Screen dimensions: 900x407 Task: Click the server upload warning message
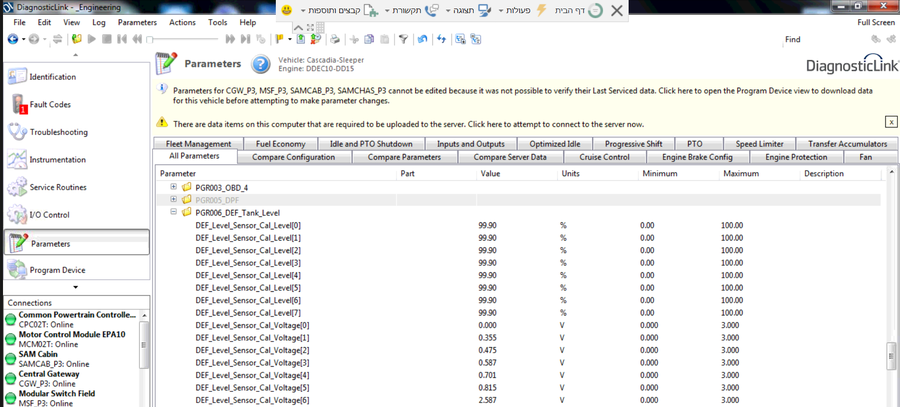coord(408,124)
